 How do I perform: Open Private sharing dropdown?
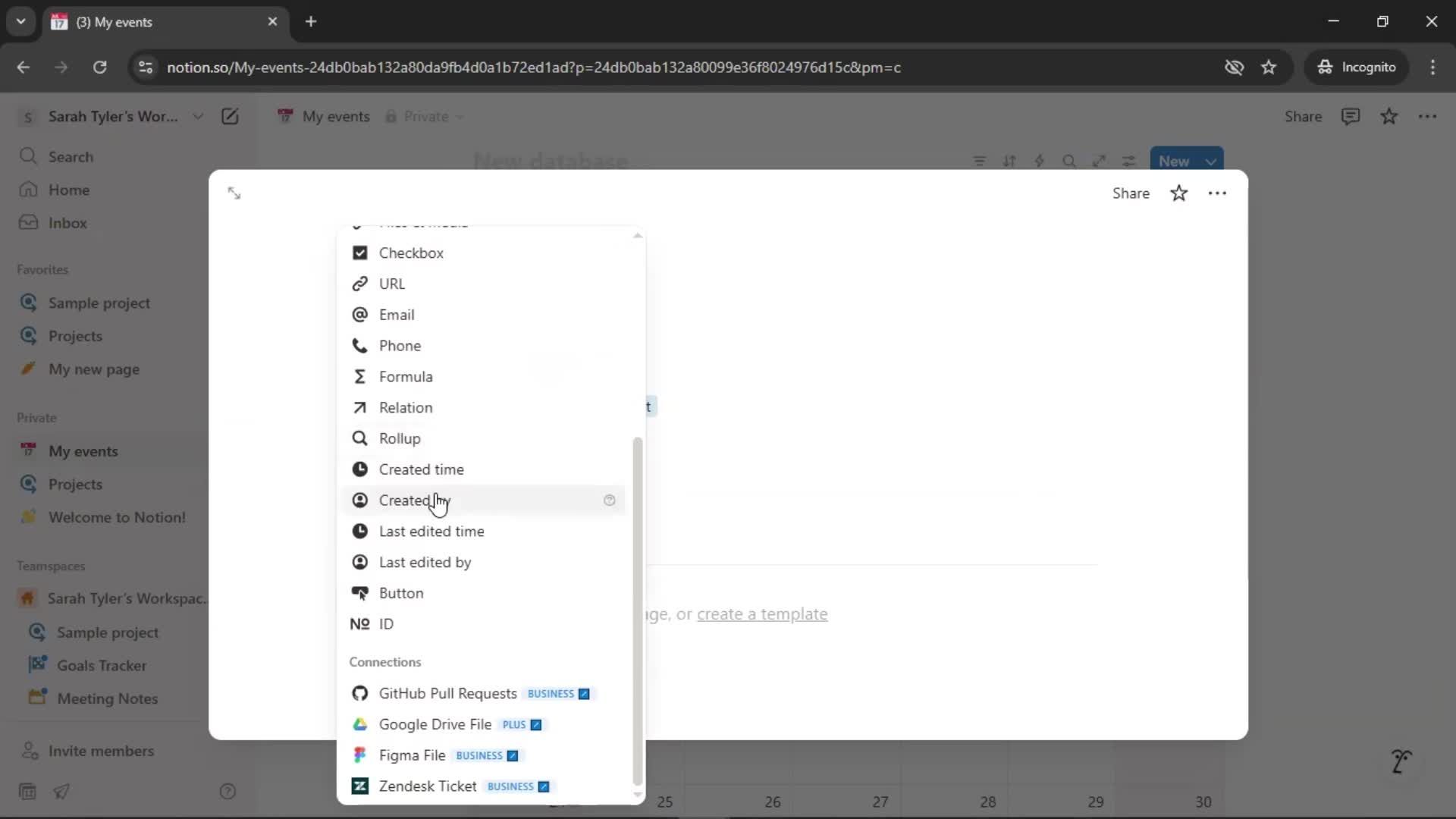pyautogui.click(x=425, y=117)
